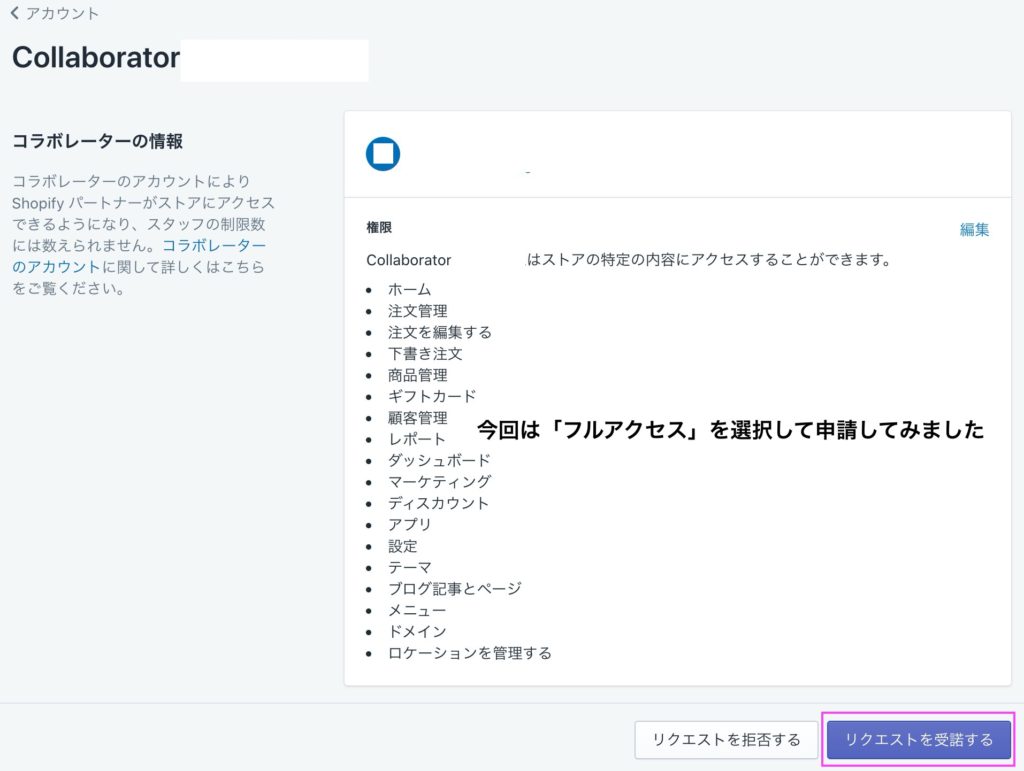Click the ギフトカード permission item

(432, 396)
